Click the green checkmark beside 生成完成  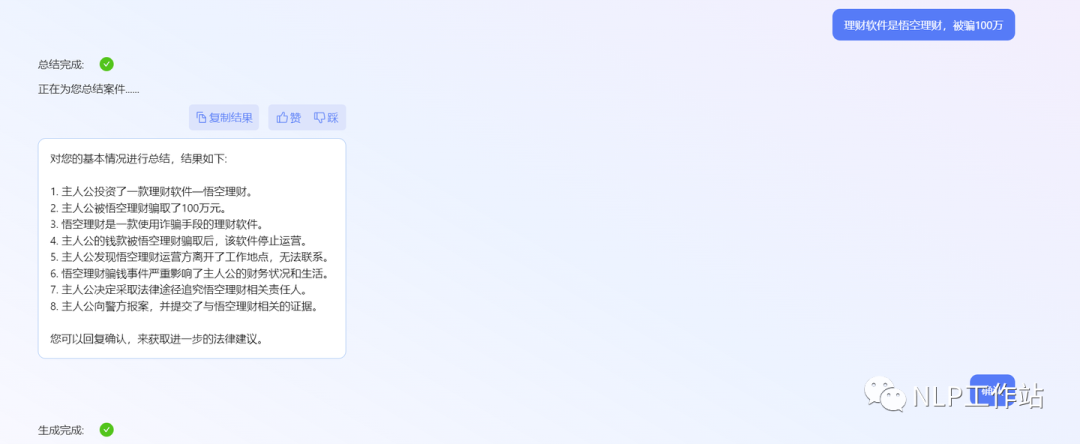click(106, 430)
